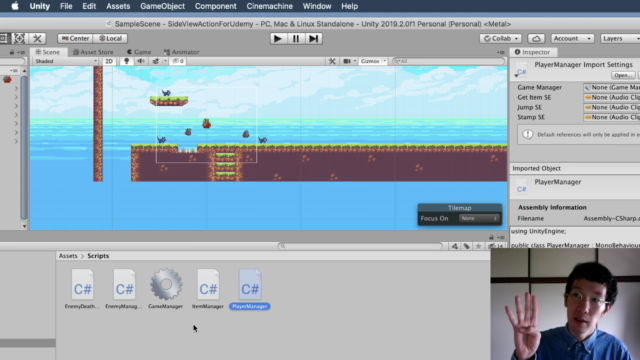Lock the Hierarchy panel

click(x=11, y=52)
